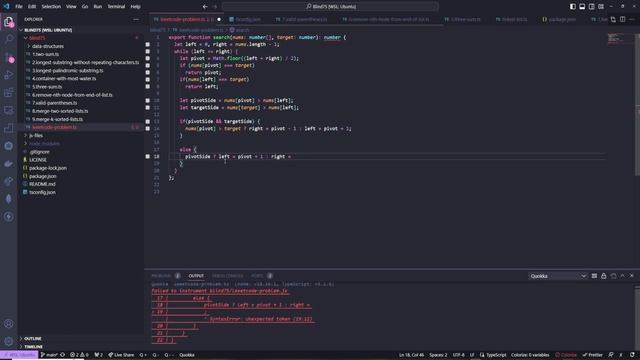Open the Extensions view icon
The width and height of the screenshot is (640, 360).
tap(9, 93)
